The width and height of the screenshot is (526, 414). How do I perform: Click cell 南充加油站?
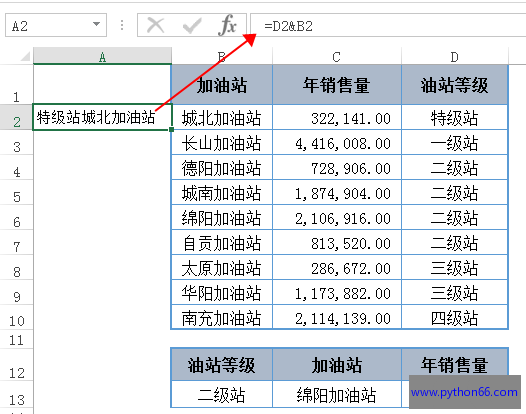[x=222, y=317]
